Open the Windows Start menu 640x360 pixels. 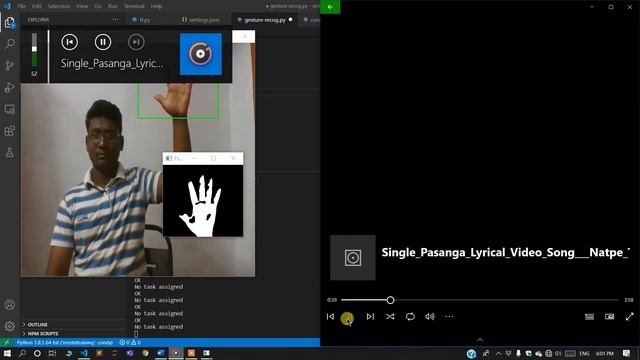coord(7,353)
